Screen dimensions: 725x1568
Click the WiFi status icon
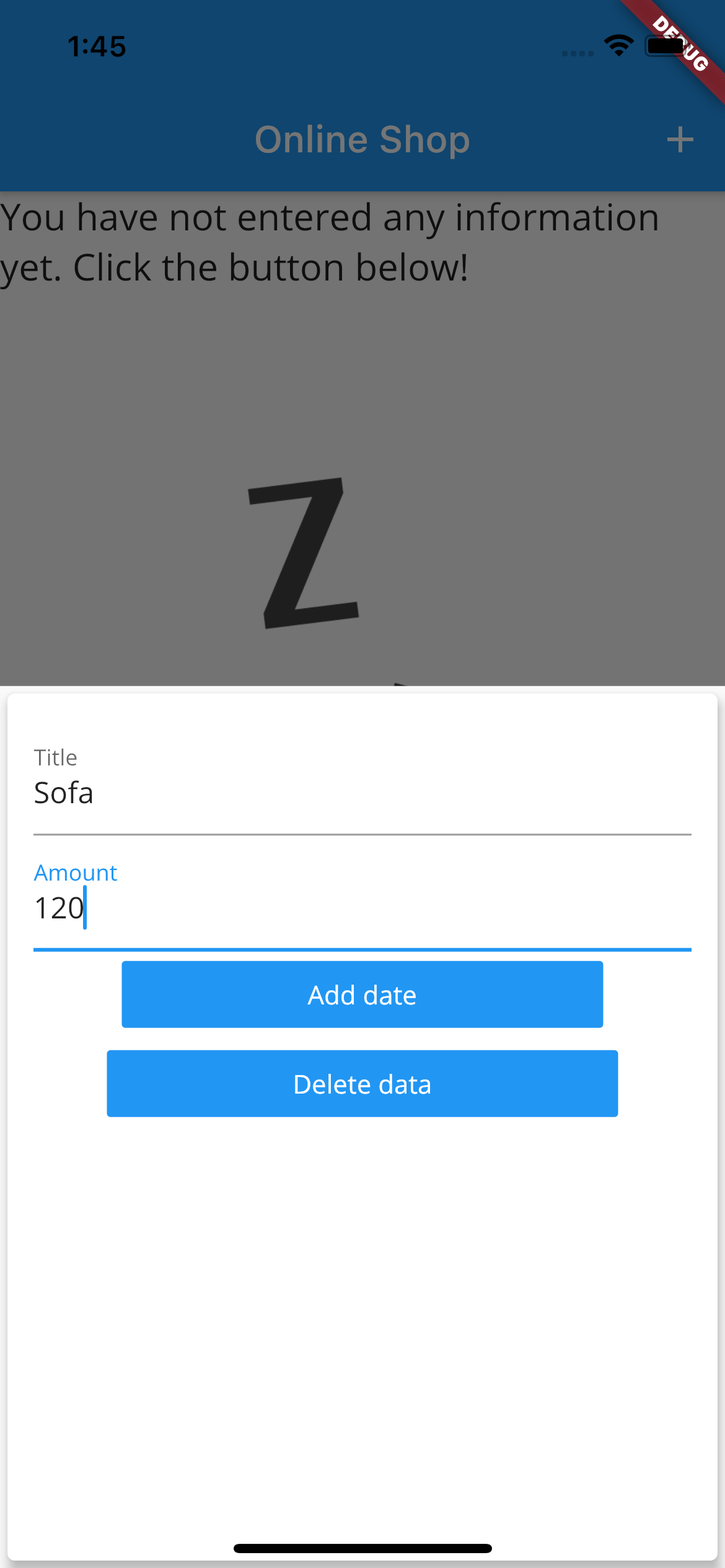(x=618, y=46)
